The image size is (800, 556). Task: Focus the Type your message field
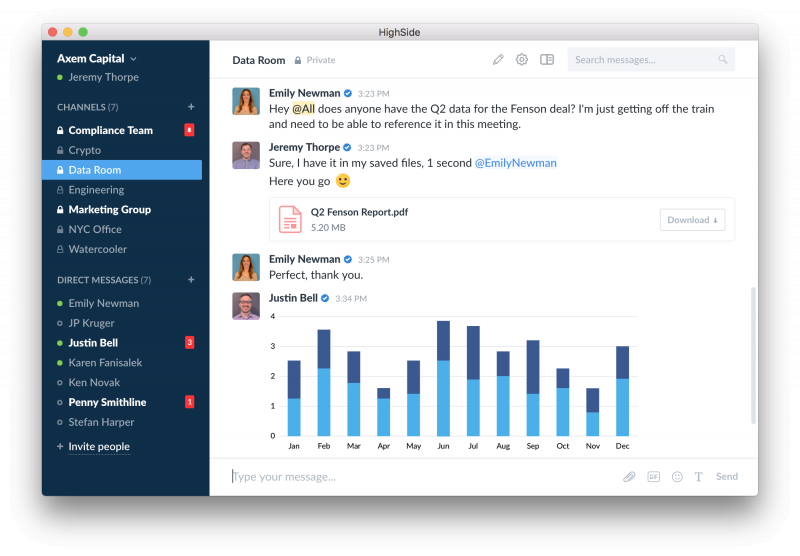point(423,476)
